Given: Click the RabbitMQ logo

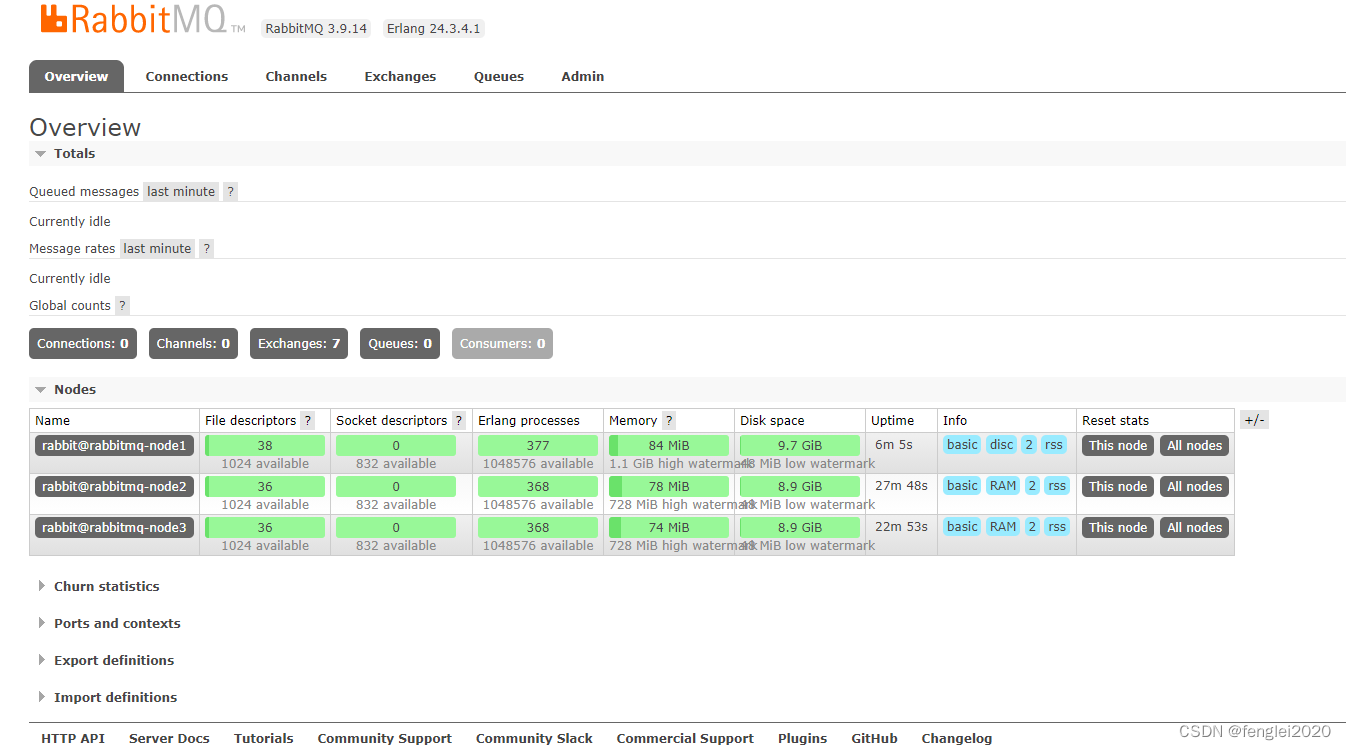Looking at the screenshot, I should click(x=142, y=19).
